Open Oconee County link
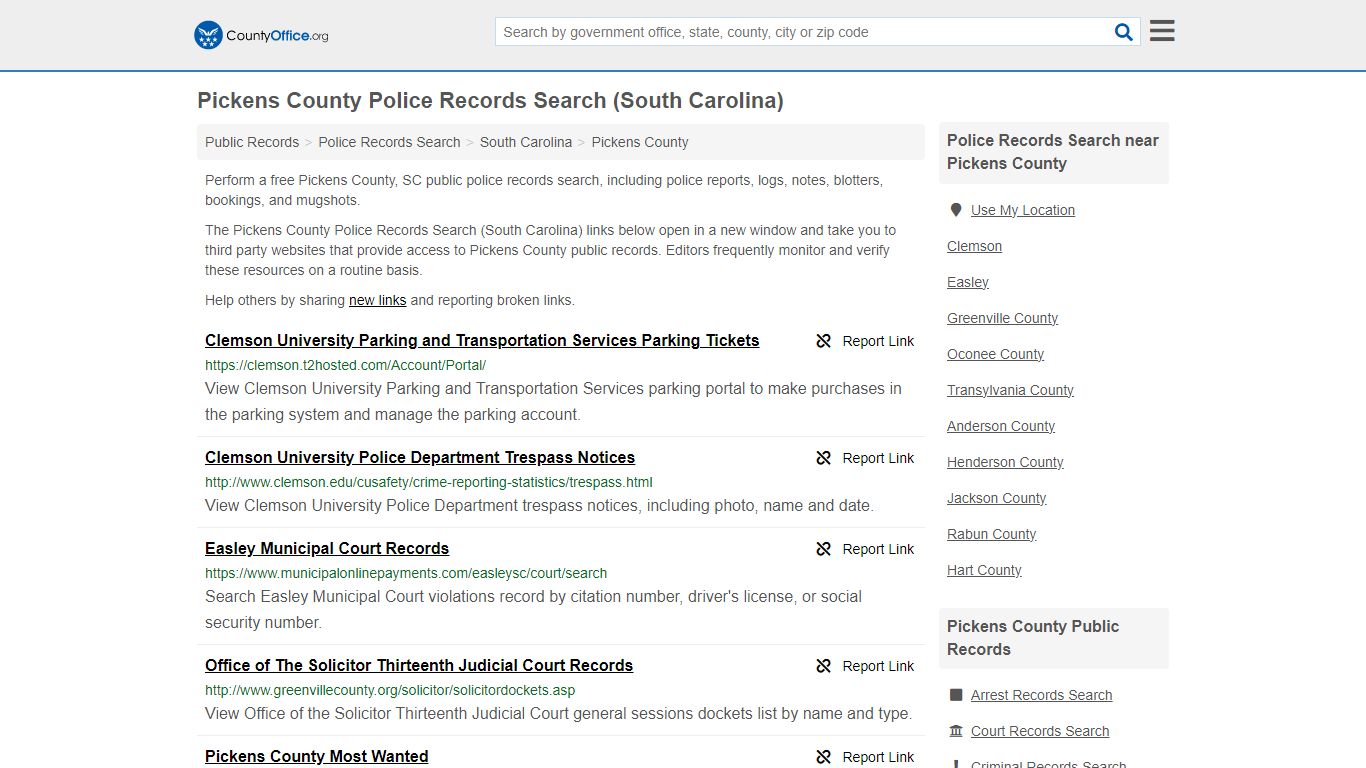 995,354
